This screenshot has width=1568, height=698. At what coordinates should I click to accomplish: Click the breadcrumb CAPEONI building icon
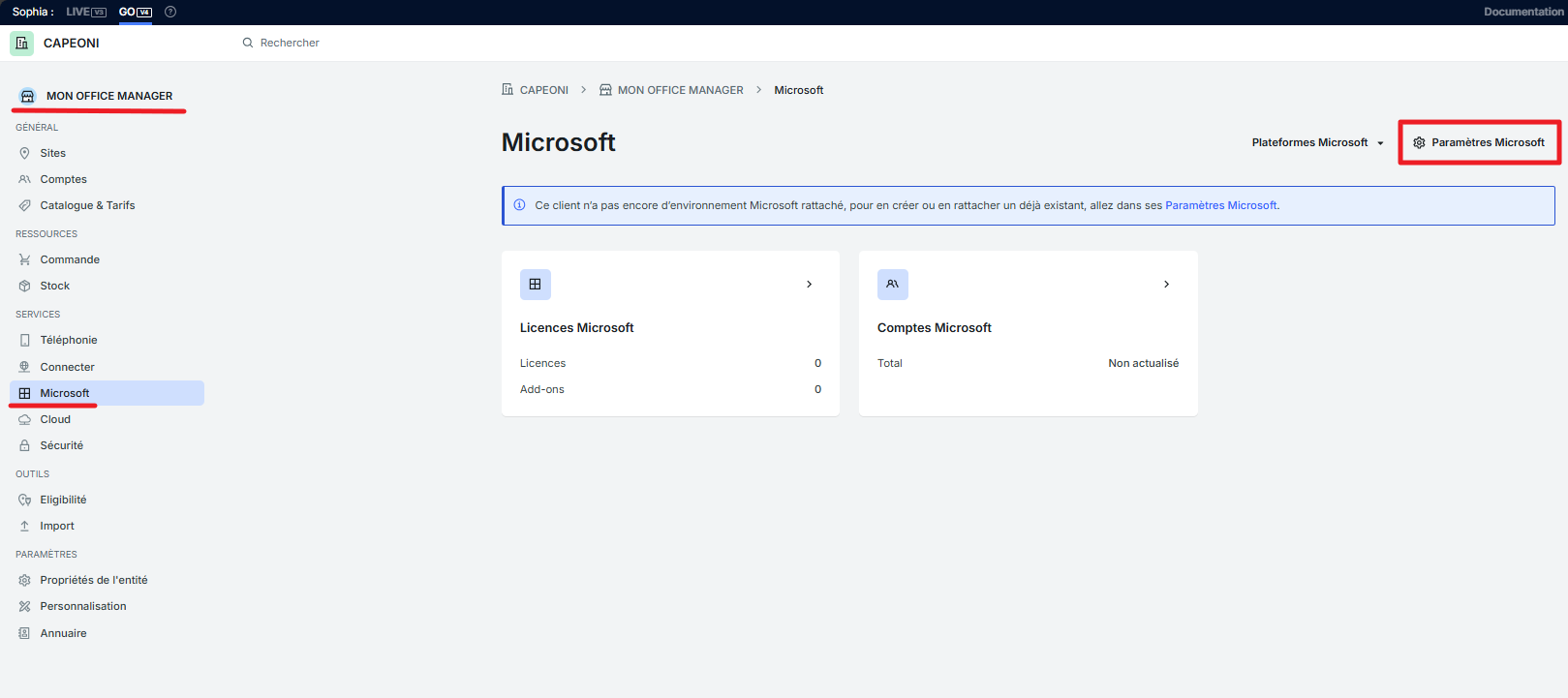(x=507, y=89)
